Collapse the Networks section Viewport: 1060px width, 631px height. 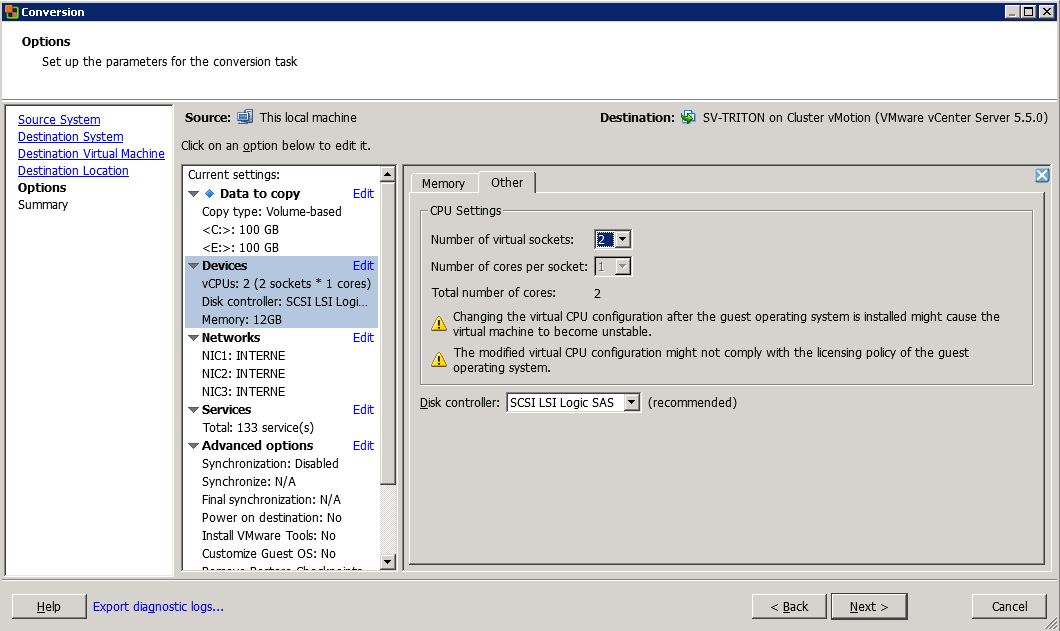click(x=193, y=337)
